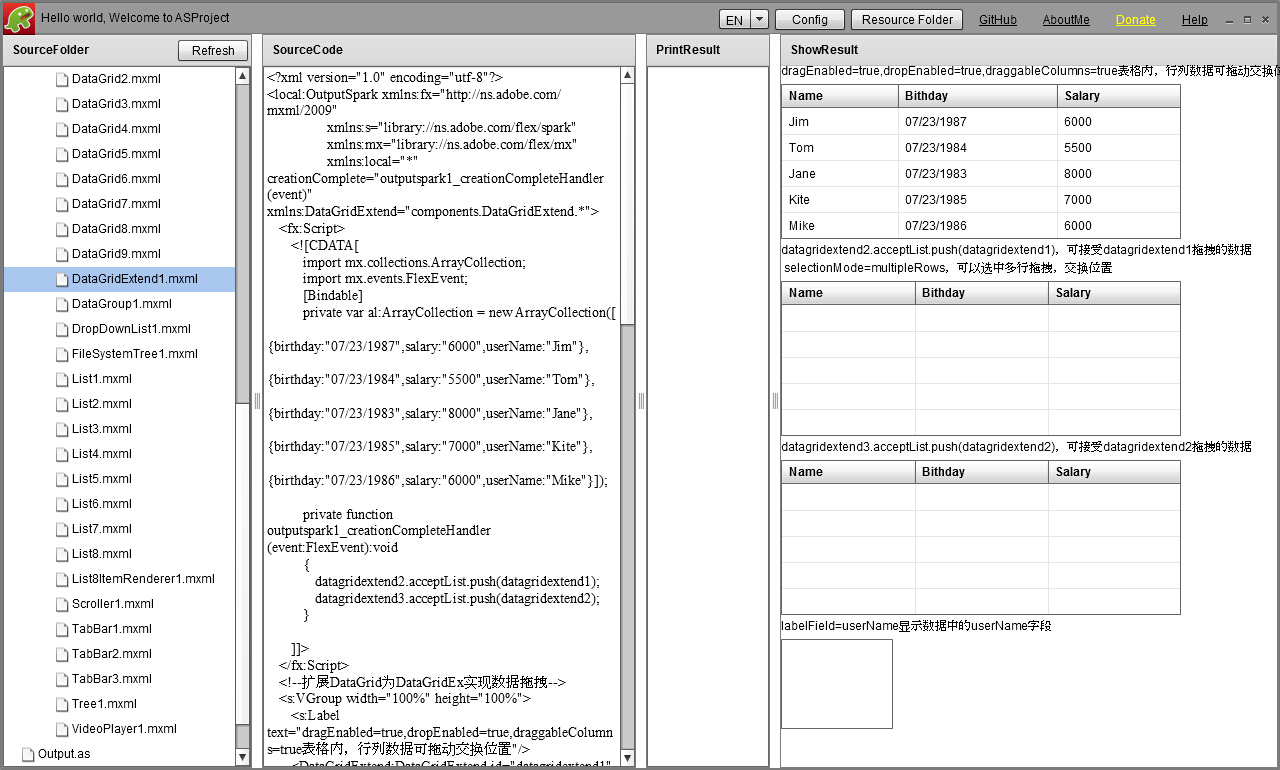
Task: Select VideoPlayer1.mxml in the tree
Action: tap(119, 729)
